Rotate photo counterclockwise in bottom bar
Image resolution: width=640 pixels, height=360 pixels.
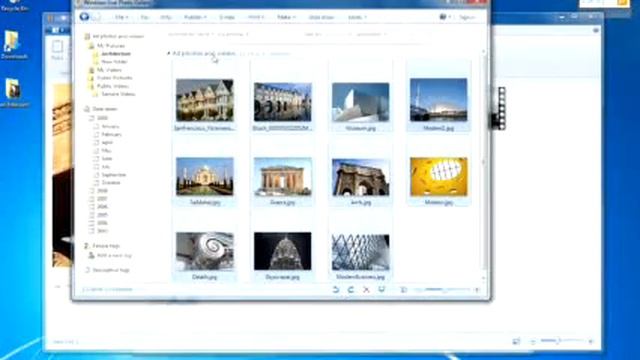tap(336, 289)
